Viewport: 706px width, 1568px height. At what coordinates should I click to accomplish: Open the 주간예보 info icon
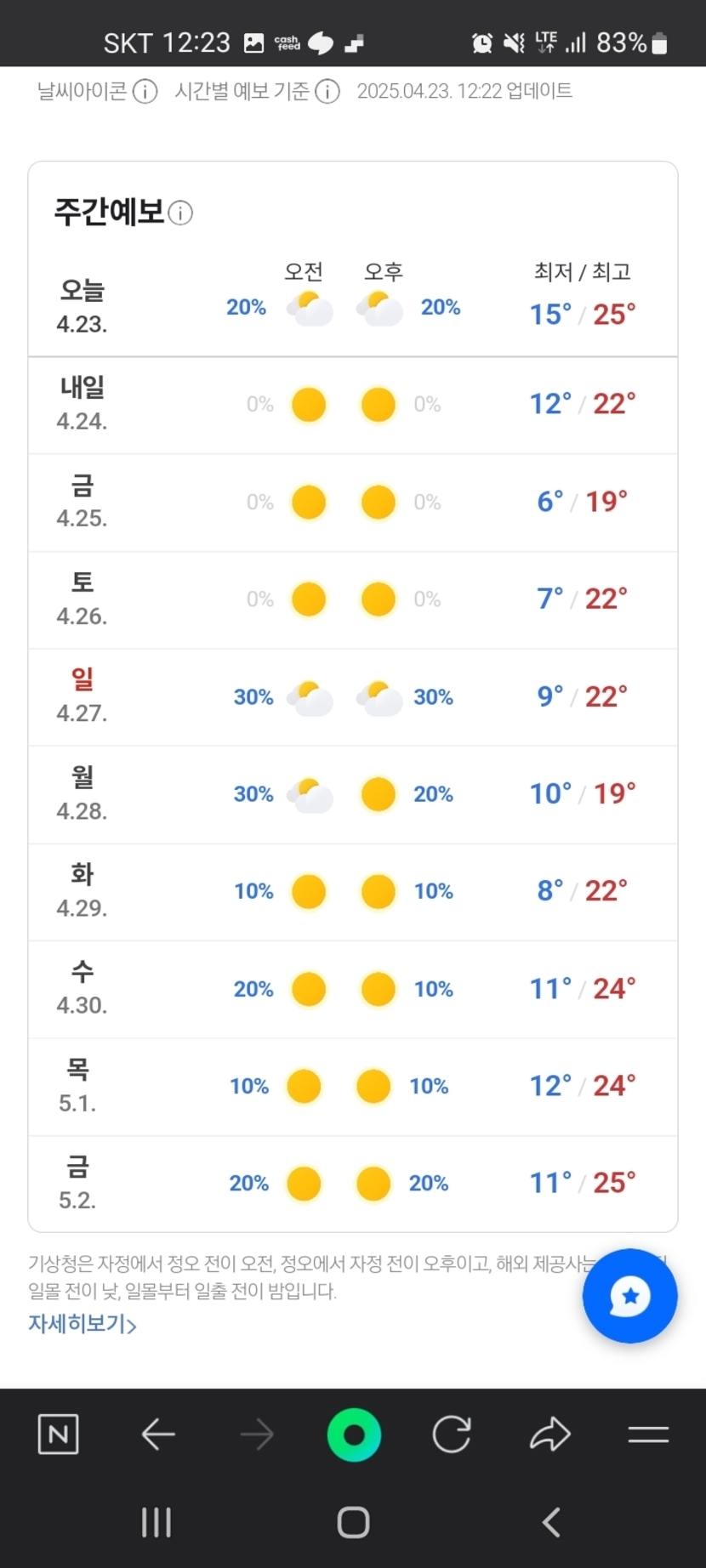pyautogui.click(x=180, y=213)
